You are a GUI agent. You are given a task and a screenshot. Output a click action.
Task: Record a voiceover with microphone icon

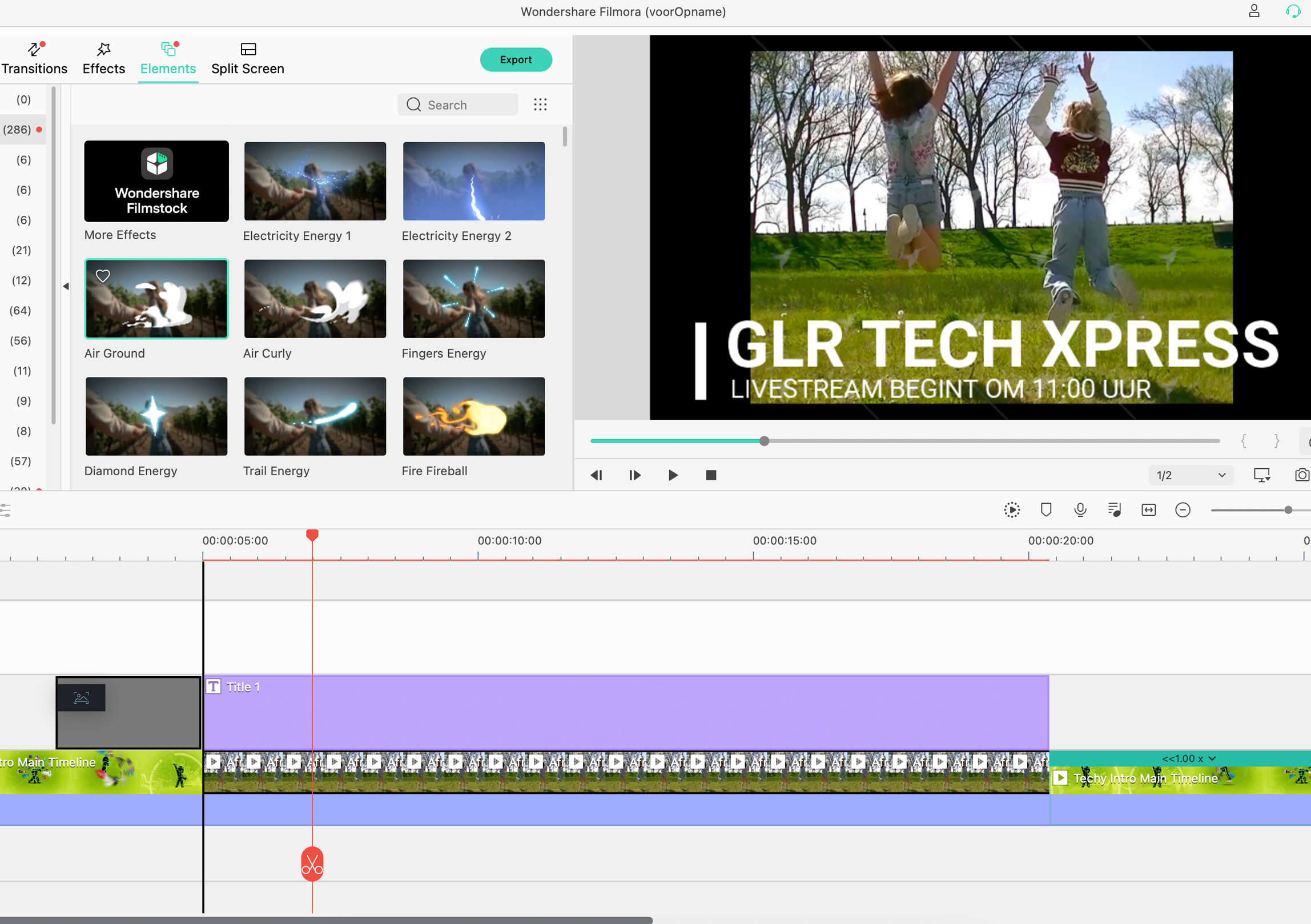pos(1080,510)
